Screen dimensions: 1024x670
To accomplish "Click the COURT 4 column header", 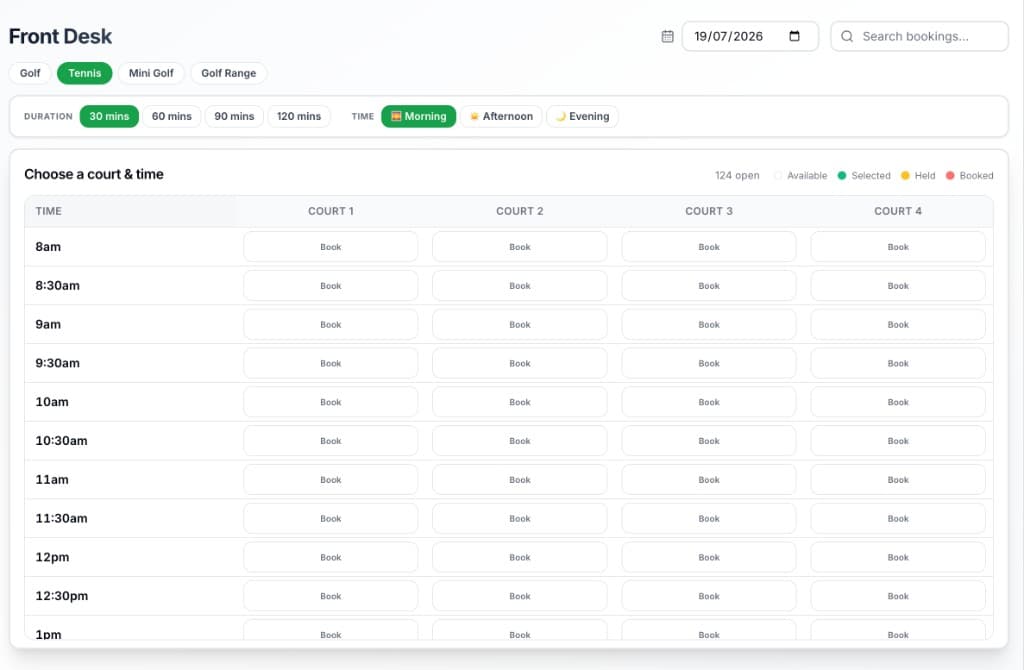I will (x=898, y=211).
